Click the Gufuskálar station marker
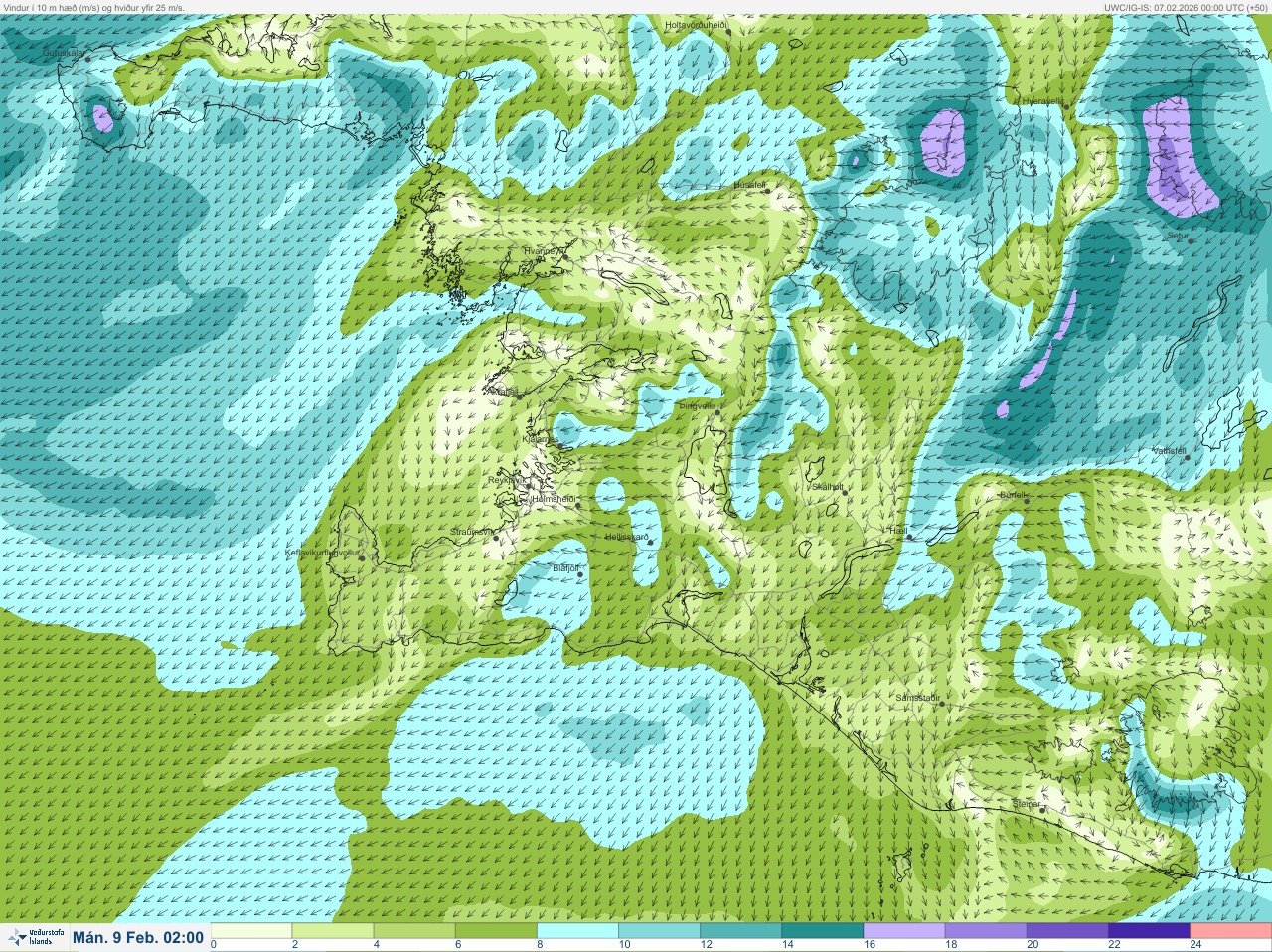1272x952 pixels. coord(87,59)
